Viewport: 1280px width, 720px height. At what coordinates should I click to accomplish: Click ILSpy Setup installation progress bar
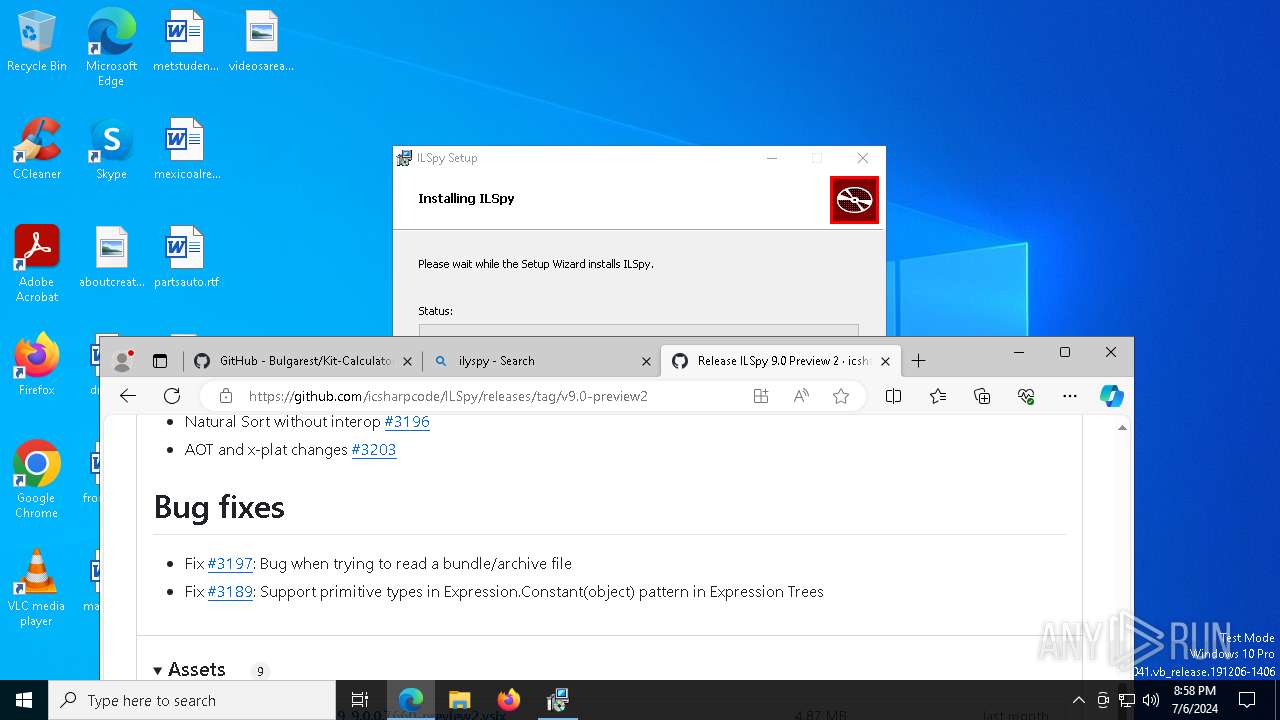coord(638,330)
